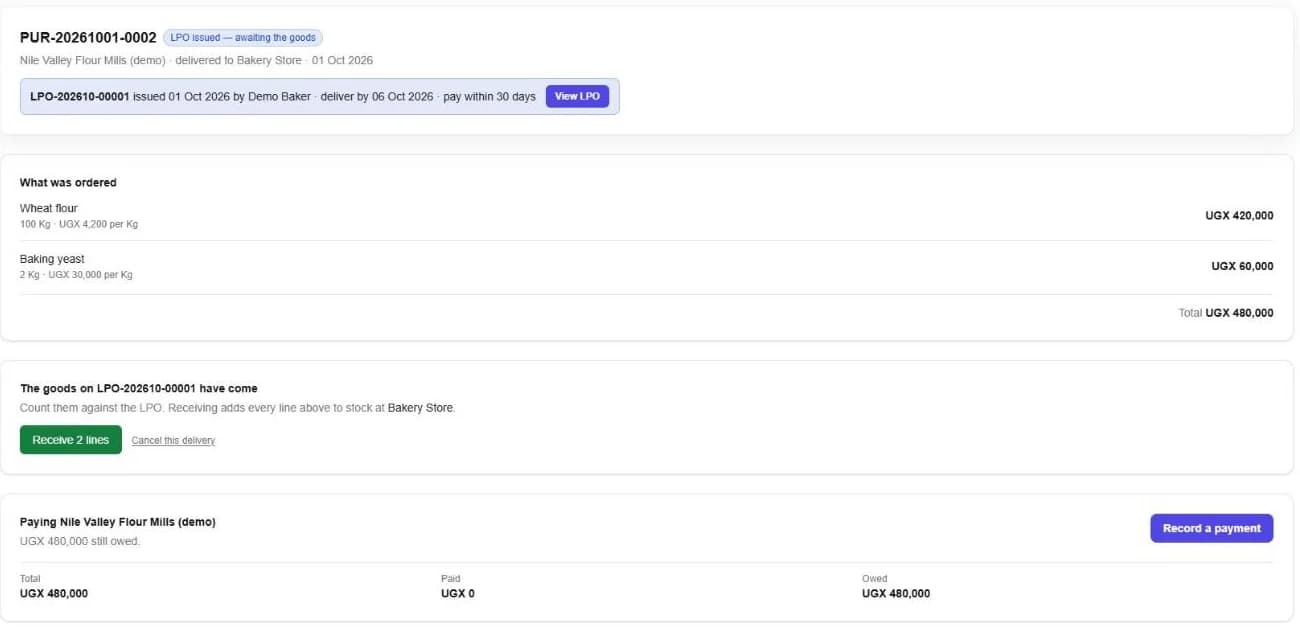Image resolution: width=1300 pixels, height=630 pixels.
Task: Click the UGX 0 Paid value
Action: 458,594
